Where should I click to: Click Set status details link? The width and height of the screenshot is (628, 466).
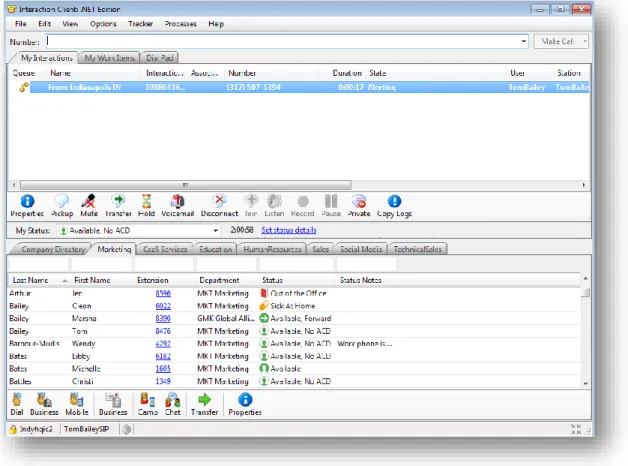tap(288, 230)
